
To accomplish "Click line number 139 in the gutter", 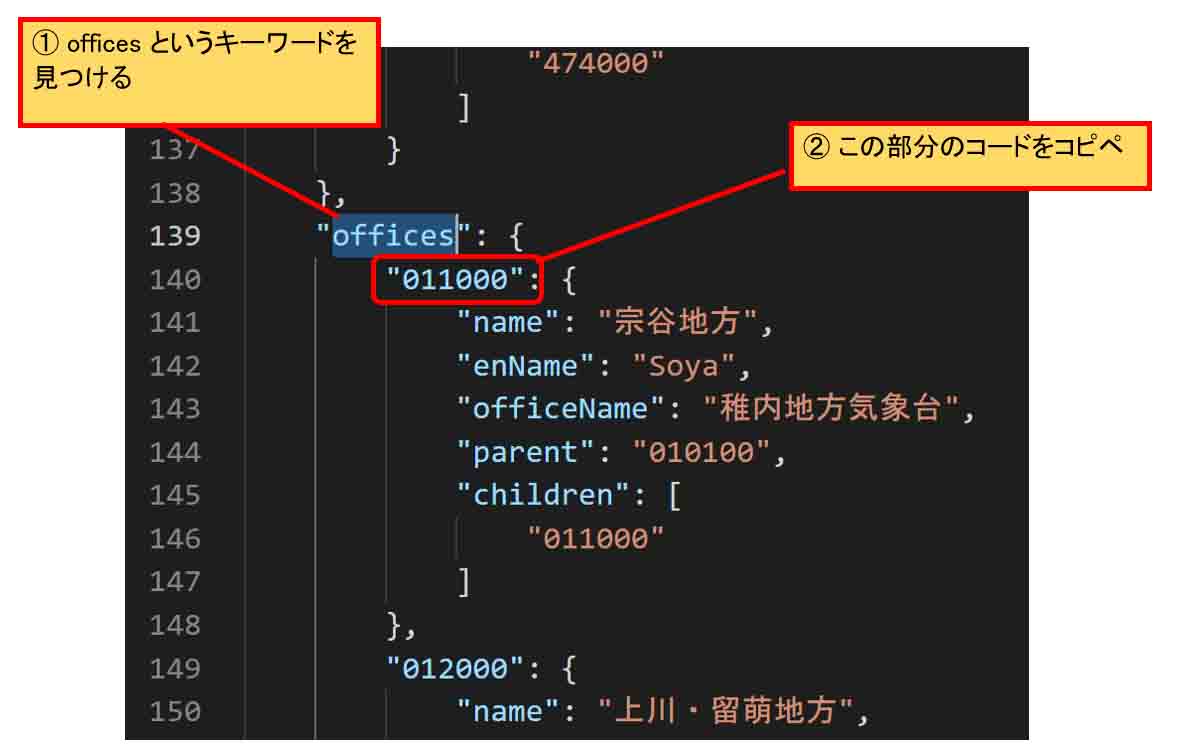I will click(175, 236).
